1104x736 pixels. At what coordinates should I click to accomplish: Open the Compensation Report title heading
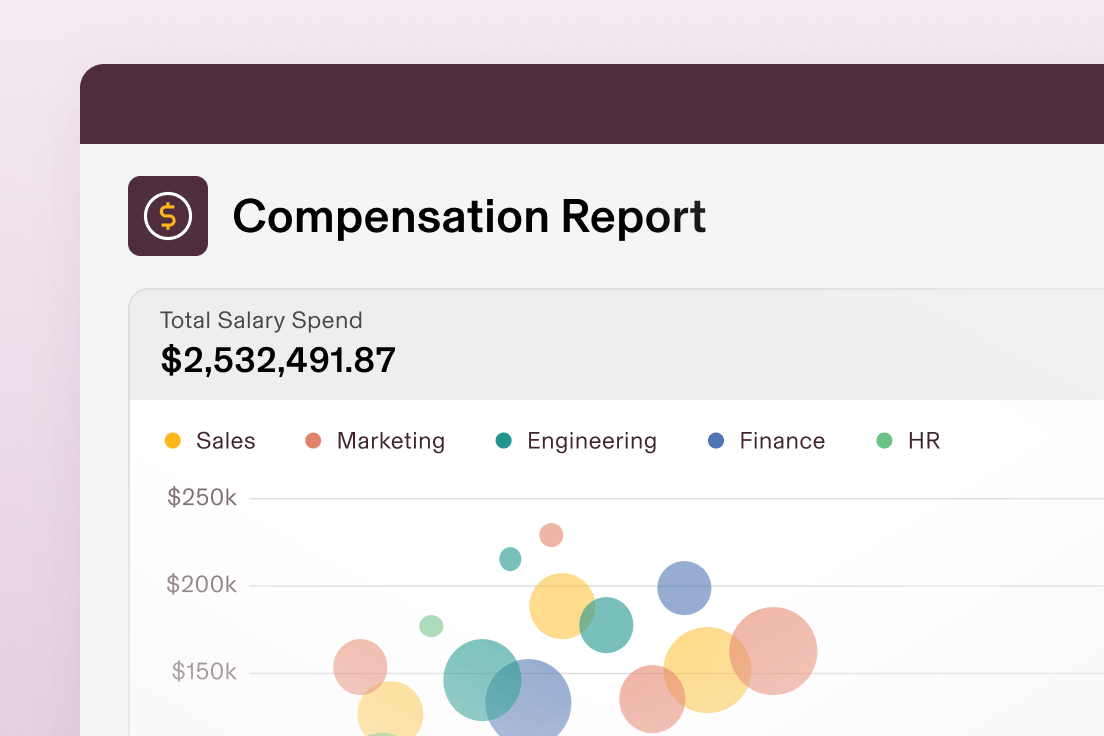(x=469, y=216)
